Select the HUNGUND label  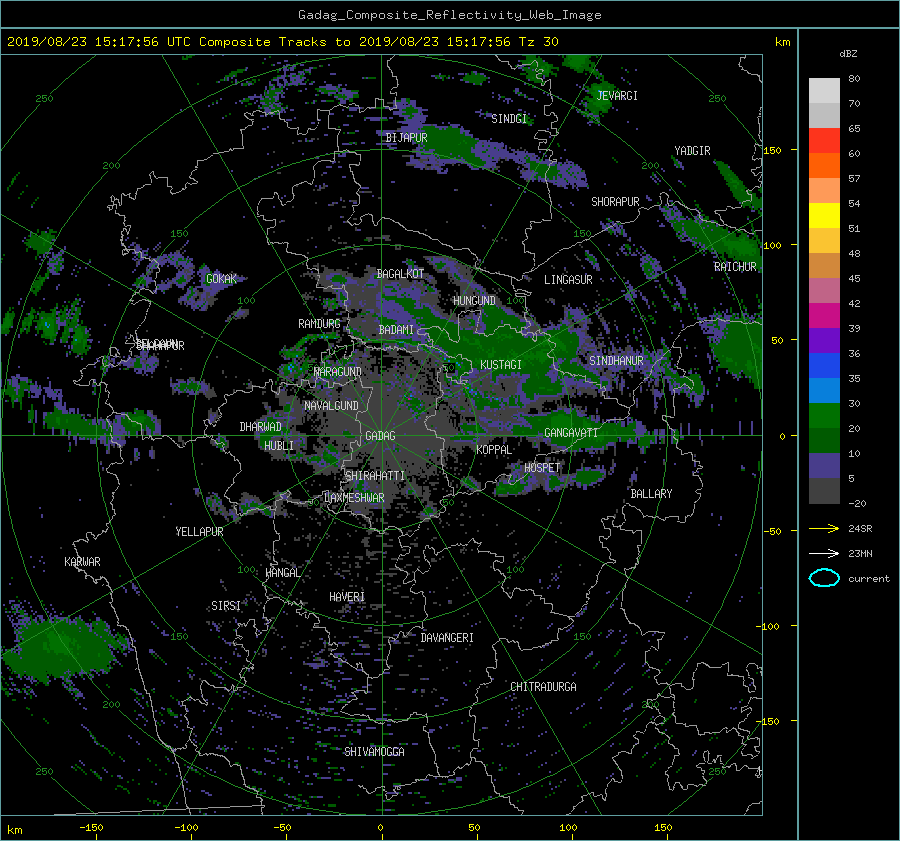coord(474,301)
